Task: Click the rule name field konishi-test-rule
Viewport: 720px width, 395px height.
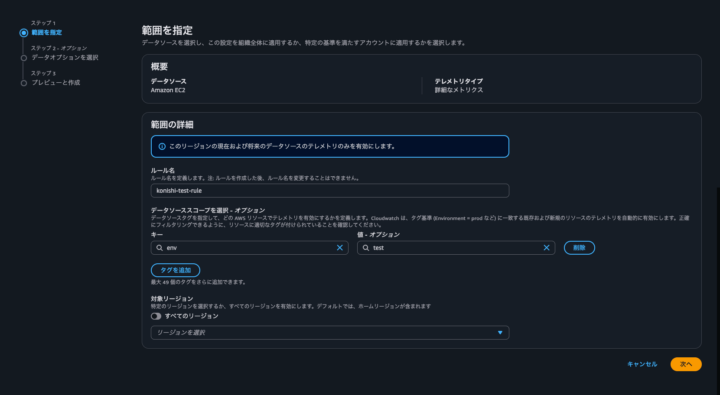Action: (x=330, y=191)
